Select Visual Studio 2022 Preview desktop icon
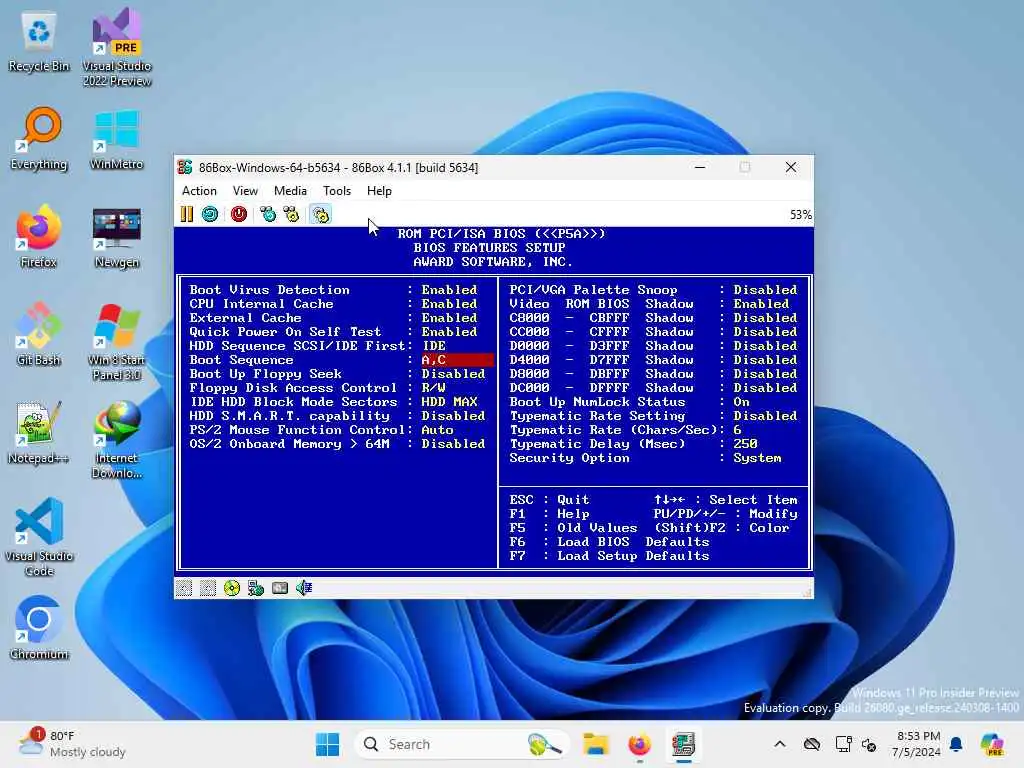1024x768 pixels. coord(117,48)
